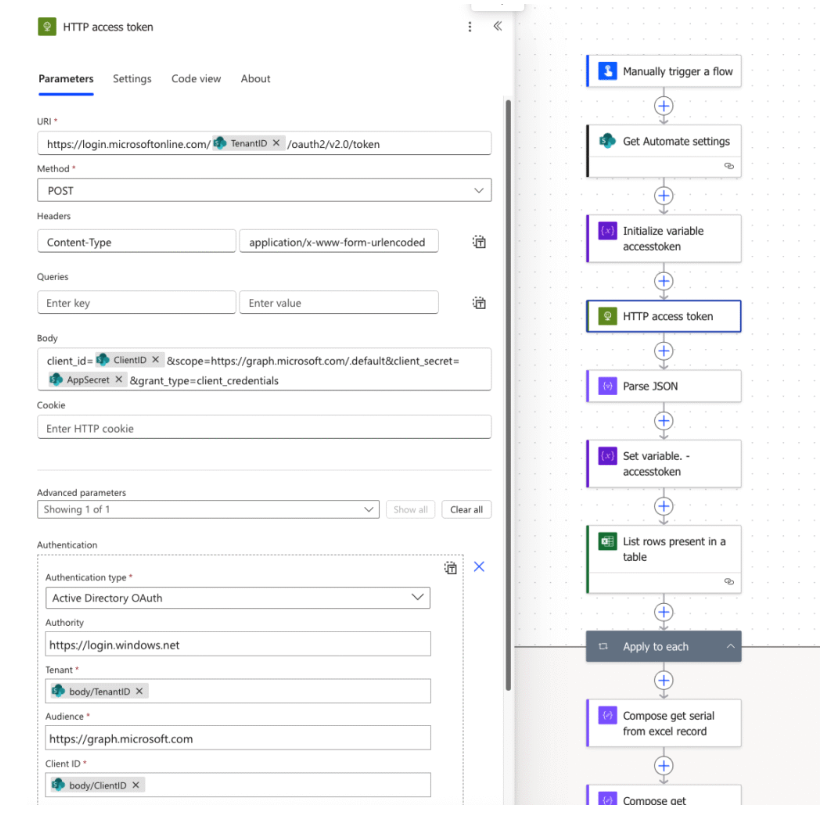
Task: Remove the AppSecret token from Body
Action: pyautogui.click(x=119, y=379)
